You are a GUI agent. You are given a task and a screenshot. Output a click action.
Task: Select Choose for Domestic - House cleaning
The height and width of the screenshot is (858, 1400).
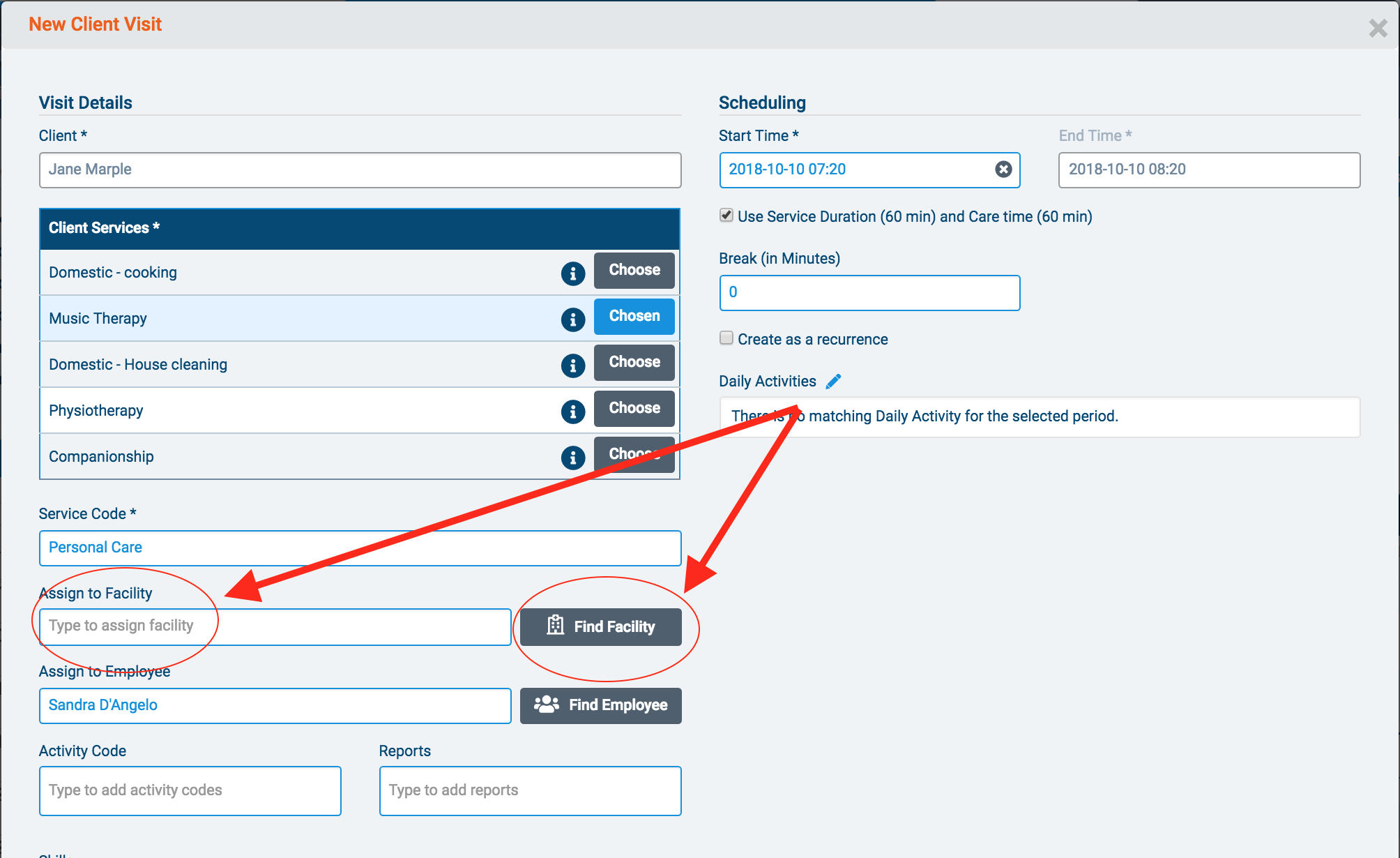point(634,363)
